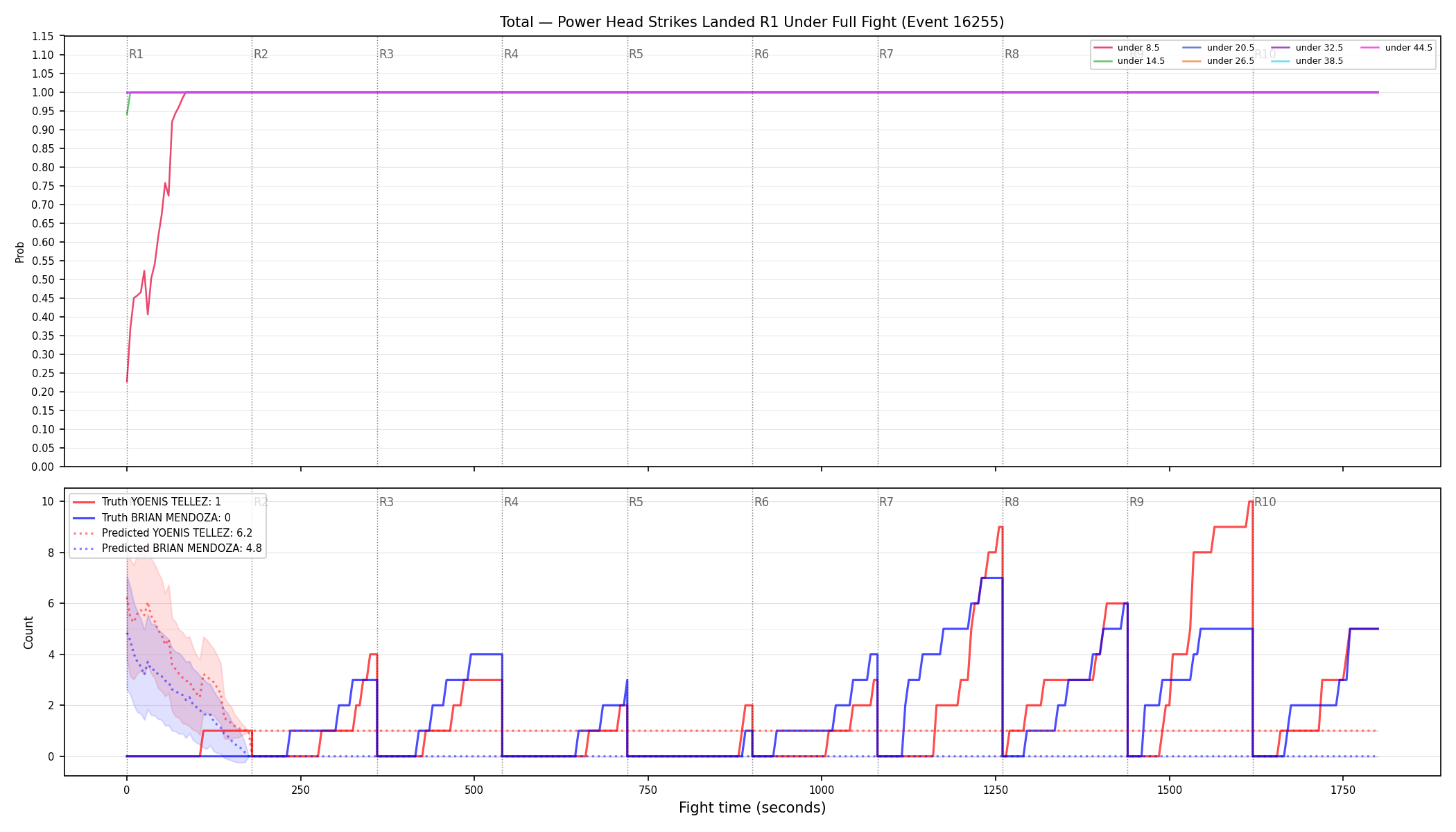The image size is (1456, 832).
Task: Click the 1250 tick on the time axis
Action: [996, 790]
